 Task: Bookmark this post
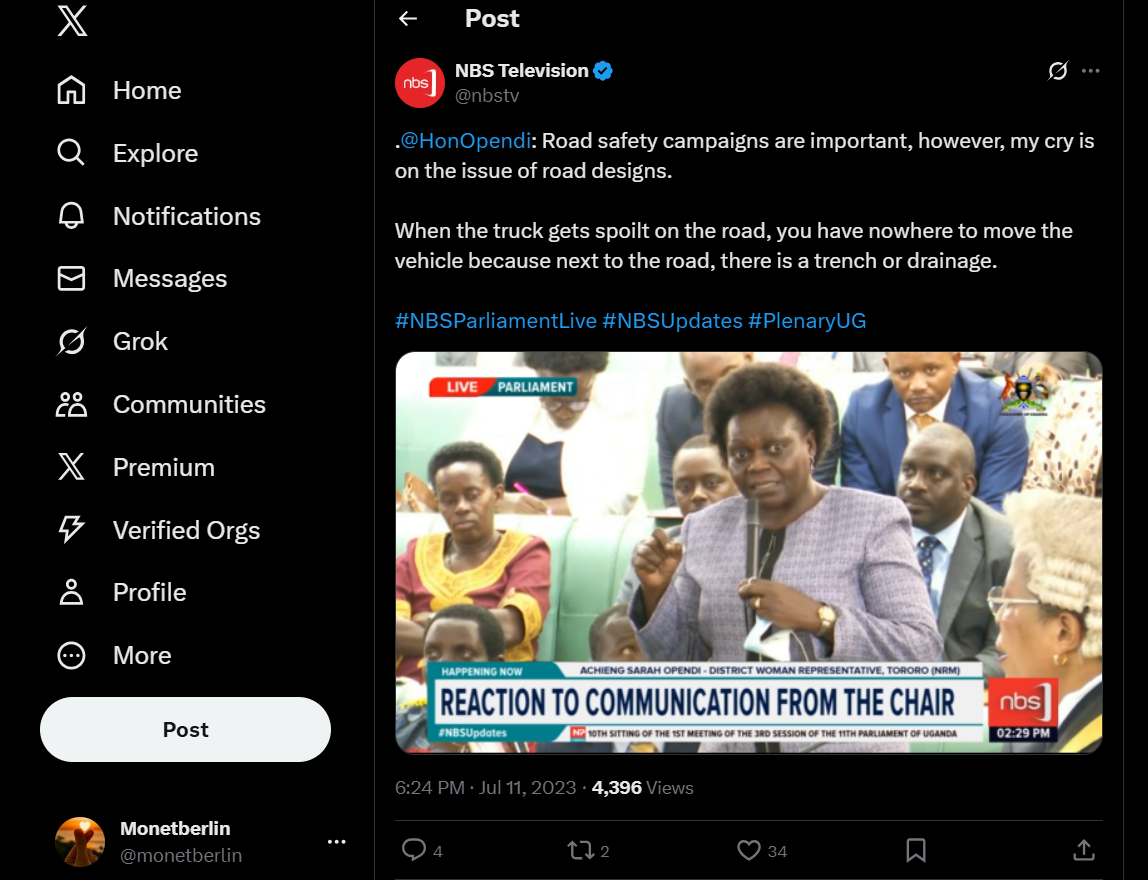[x=915, y=850]
